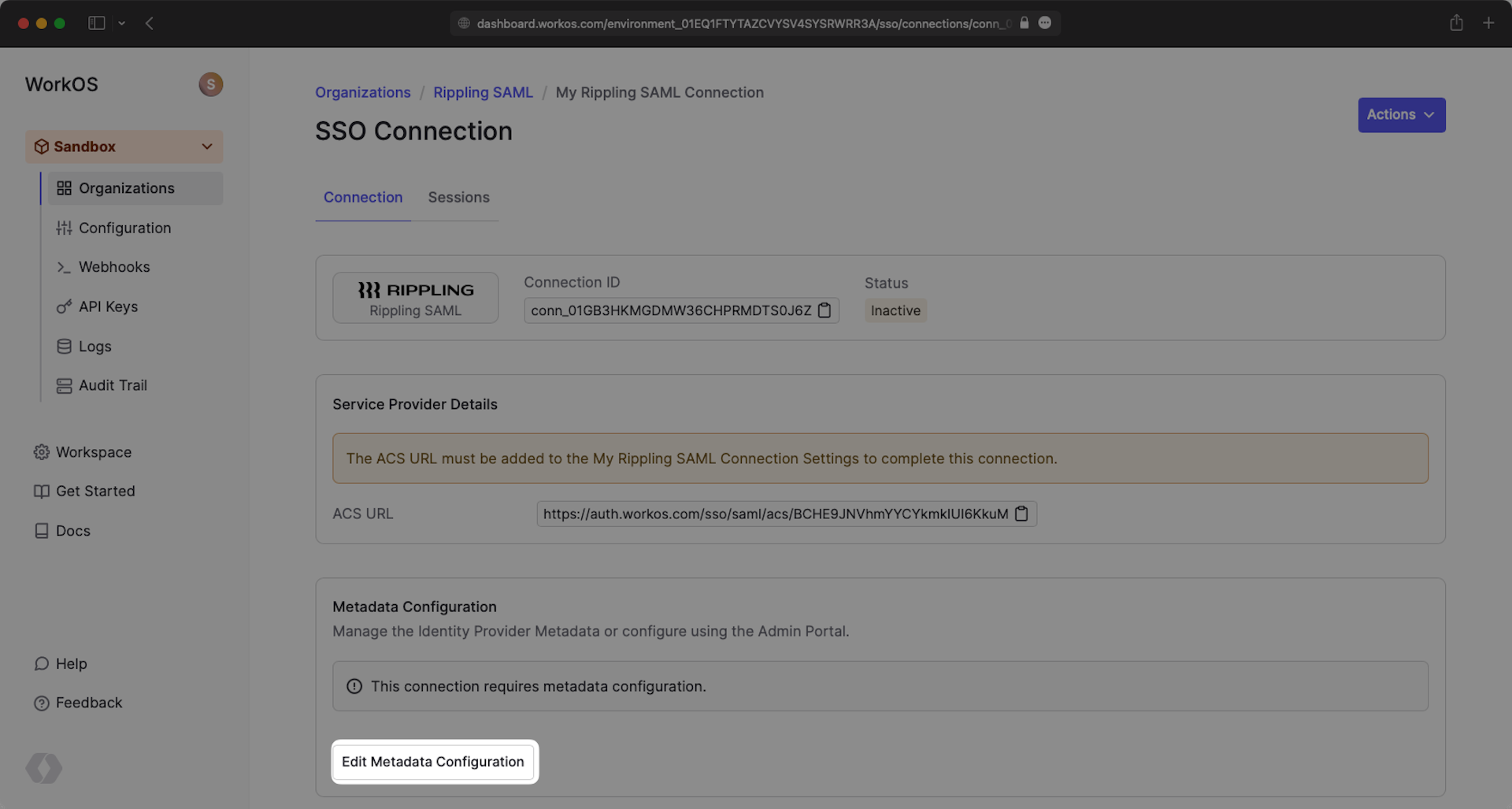Click the ACS URL text field

tap(774, 514)
